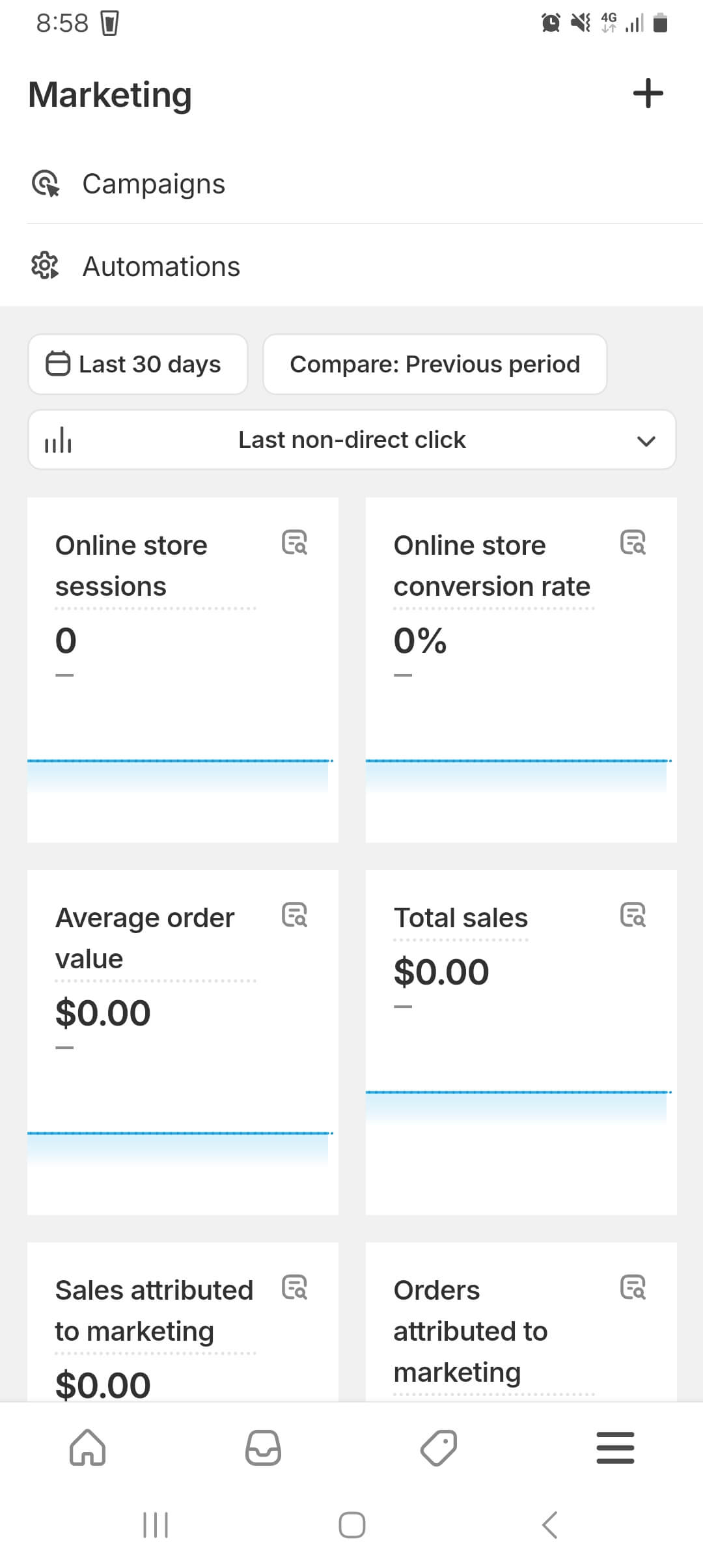The height and width of the screenshot is (1568, 703).
Task: Open the Automations section
Action: pos(161,267)
